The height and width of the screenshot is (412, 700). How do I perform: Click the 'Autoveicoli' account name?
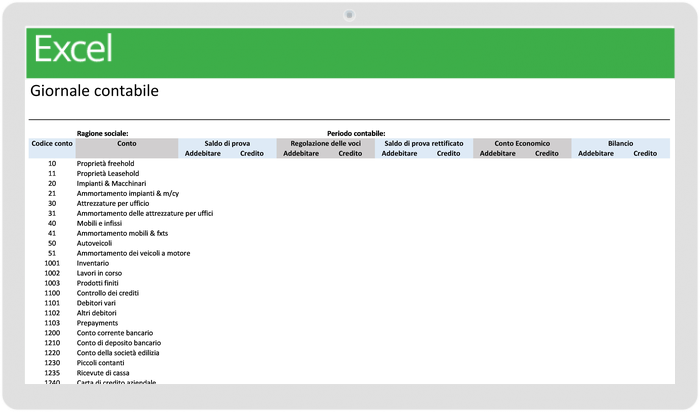tap(94, 243)
